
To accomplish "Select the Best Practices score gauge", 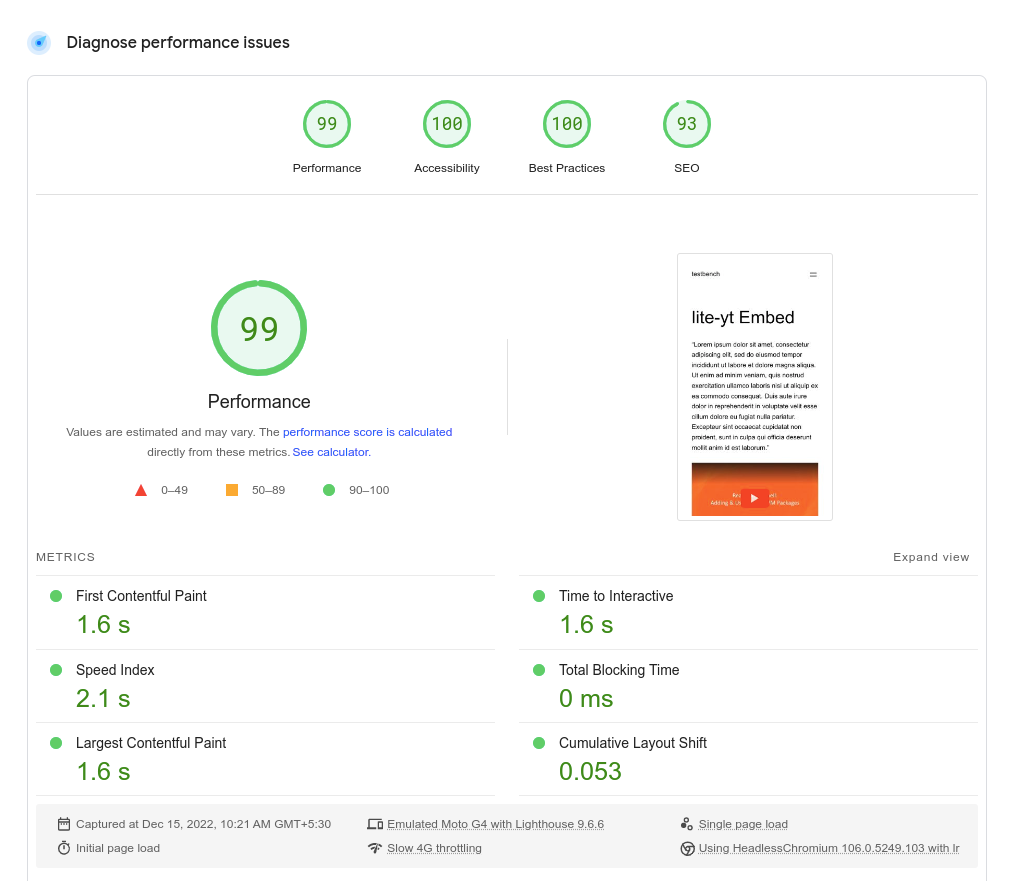I will 567,125.
